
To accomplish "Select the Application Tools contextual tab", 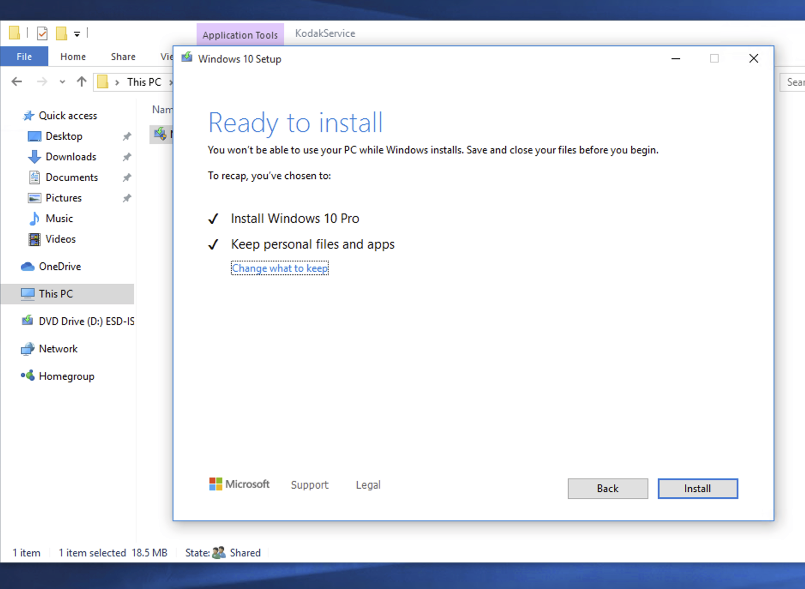I will 240,35.
